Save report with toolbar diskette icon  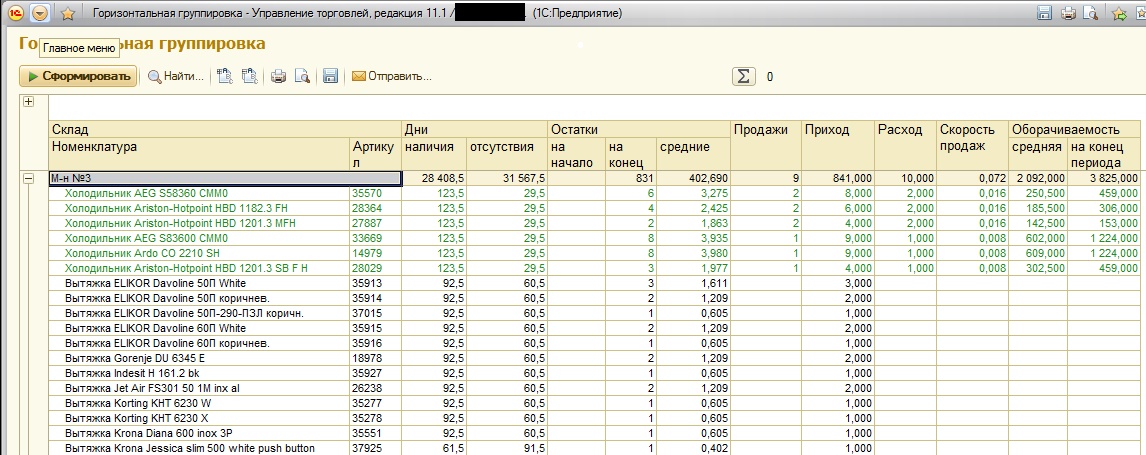[x=330, y=76]
